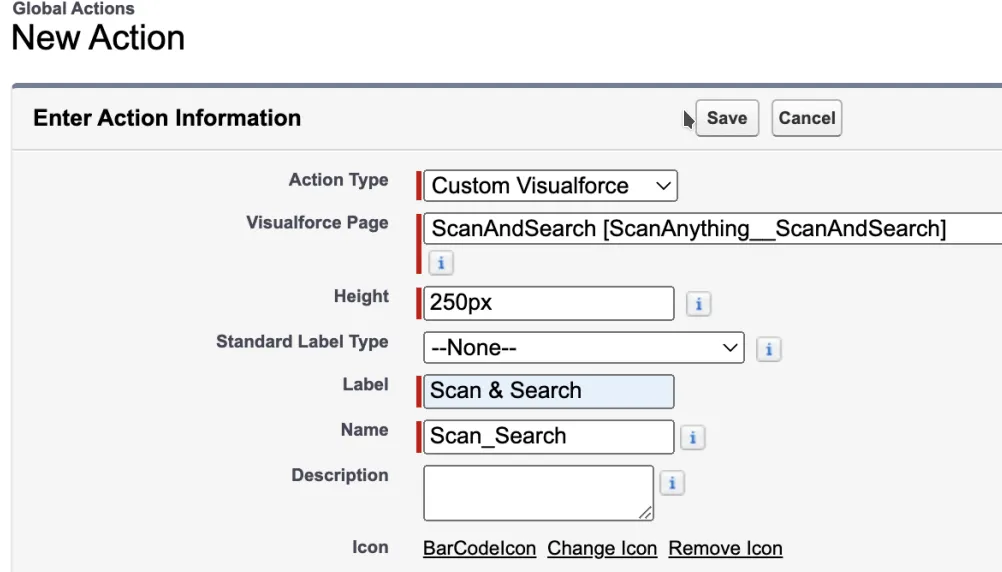This screenshot has width=1002, height=572.
Task: Click the Action Type field label
Action: pos(338,180)
